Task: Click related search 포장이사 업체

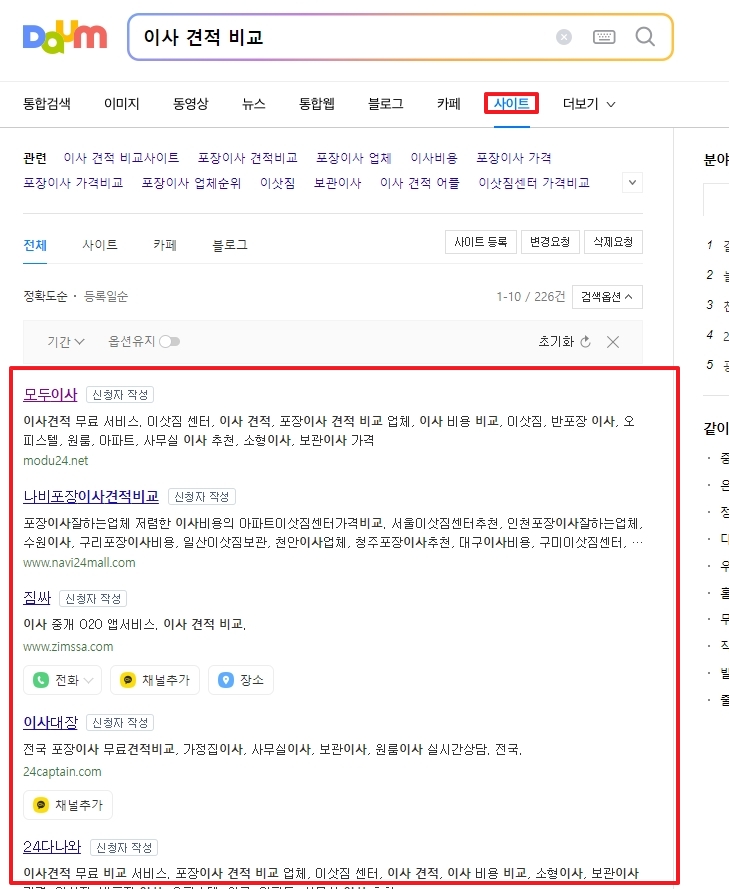Action: (x=354, y=158)
